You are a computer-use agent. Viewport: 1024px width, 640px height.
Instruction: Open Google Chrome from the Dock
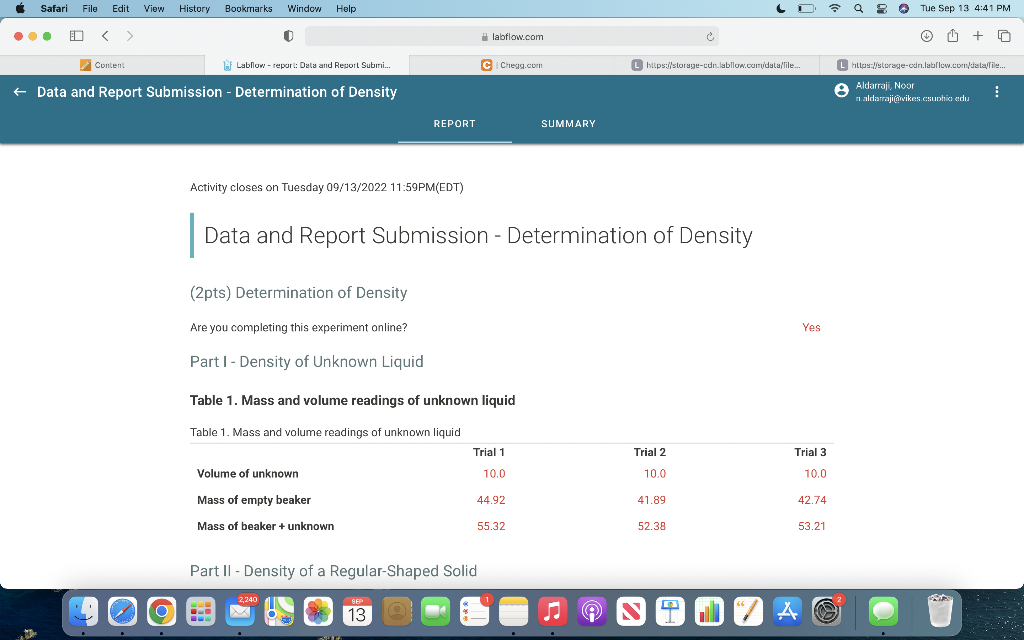tap(161, 611)
